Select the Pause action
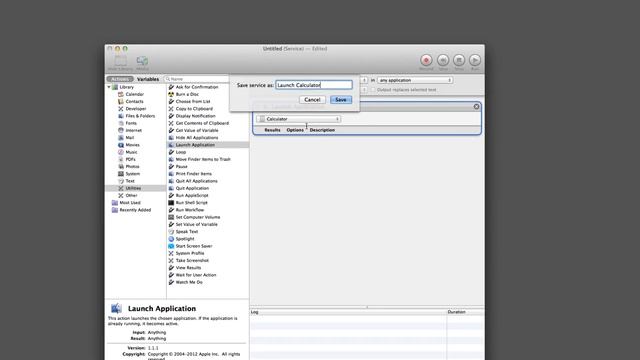The width and height of the screenshot is (640, 360). tap(182, 167)
